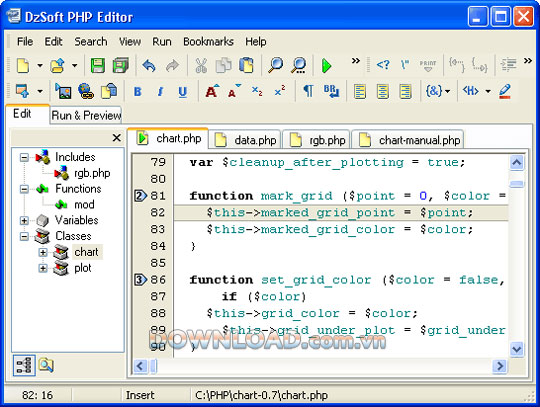Click the Find magnifier icon
Image resolution: width=540 pixels, height=407 pixels.
276,65
